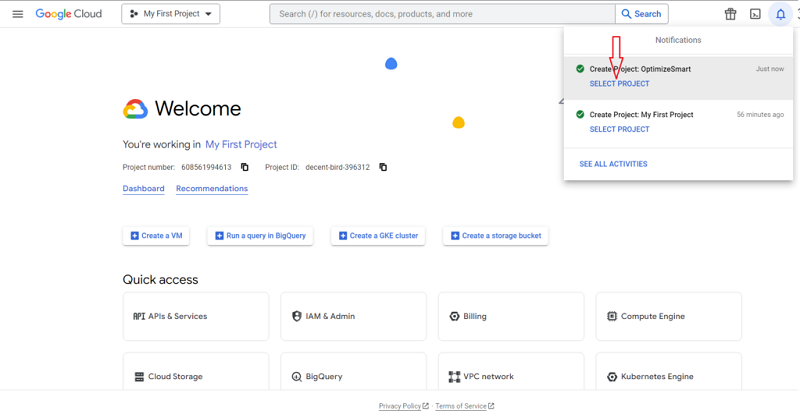
Task: Open Kubernetes Engine quick access card
Action: pos(669,372)
